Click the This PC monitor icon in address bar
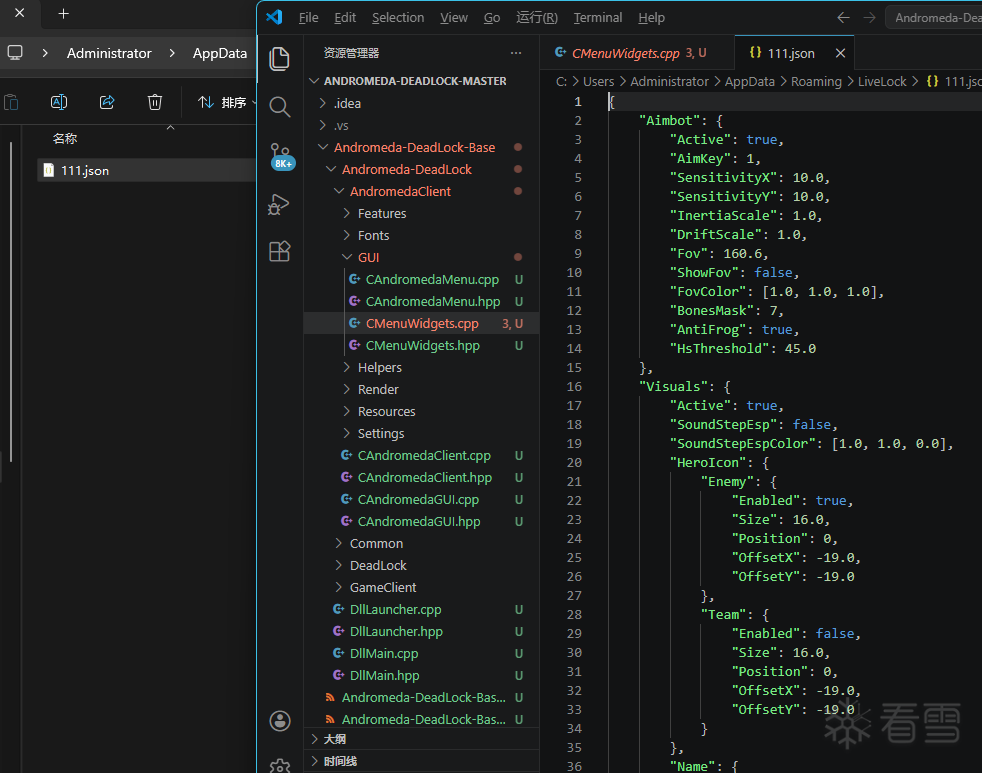 point(15,53)
